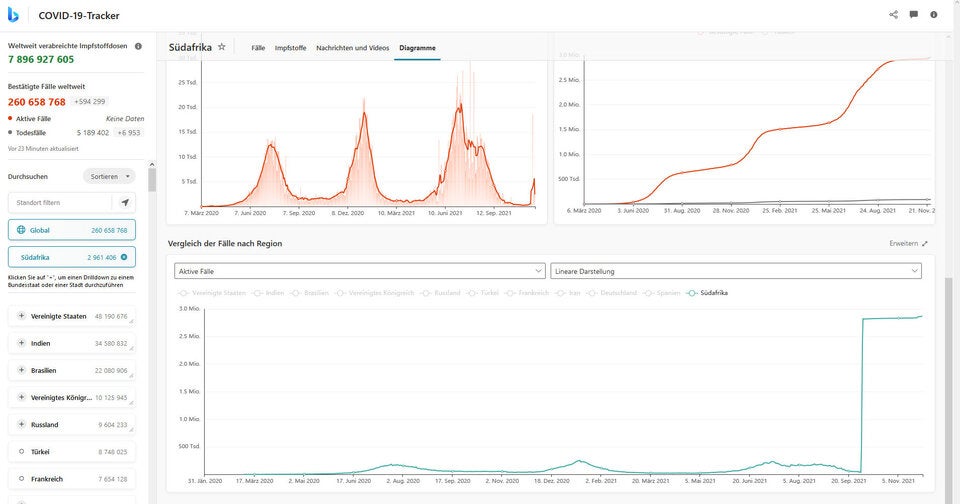Image resolution: width=960 pixels, height=504 pixels.
Task: Open the Sortieren dropdown
Action: [x=109, y=176]
